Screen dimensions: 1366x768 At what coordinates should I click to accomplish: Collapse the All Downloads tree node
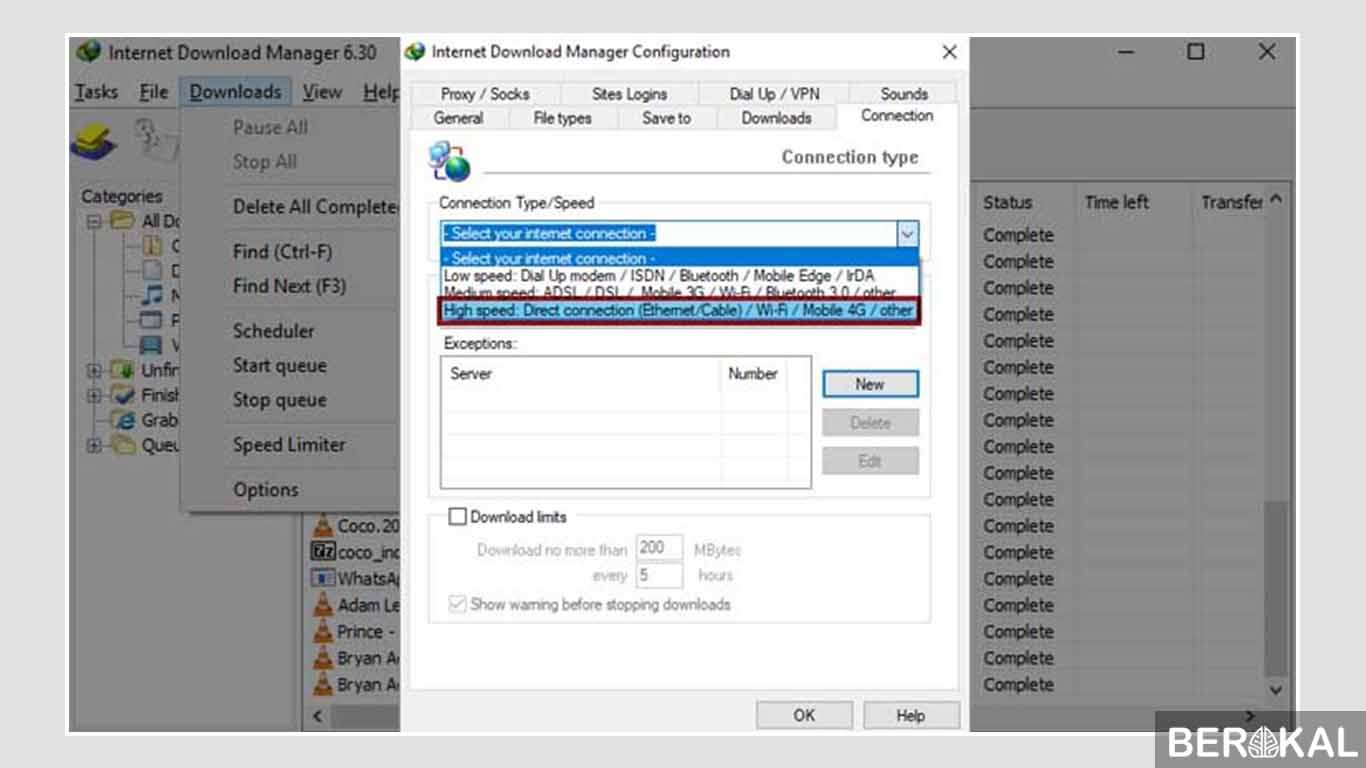pyautogui.click(x=94, y=221)
